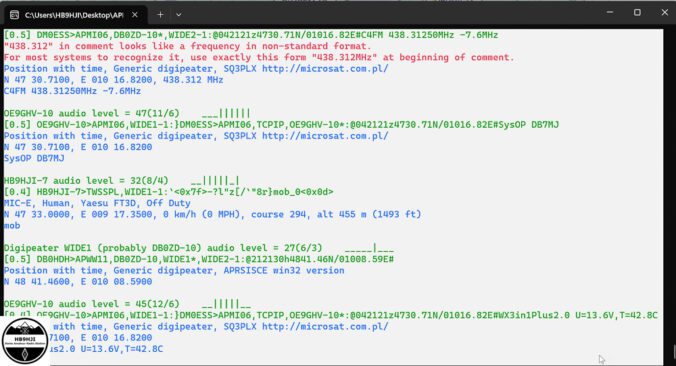
Task: Minimize the terminal window
Action: tap(610, 13)
